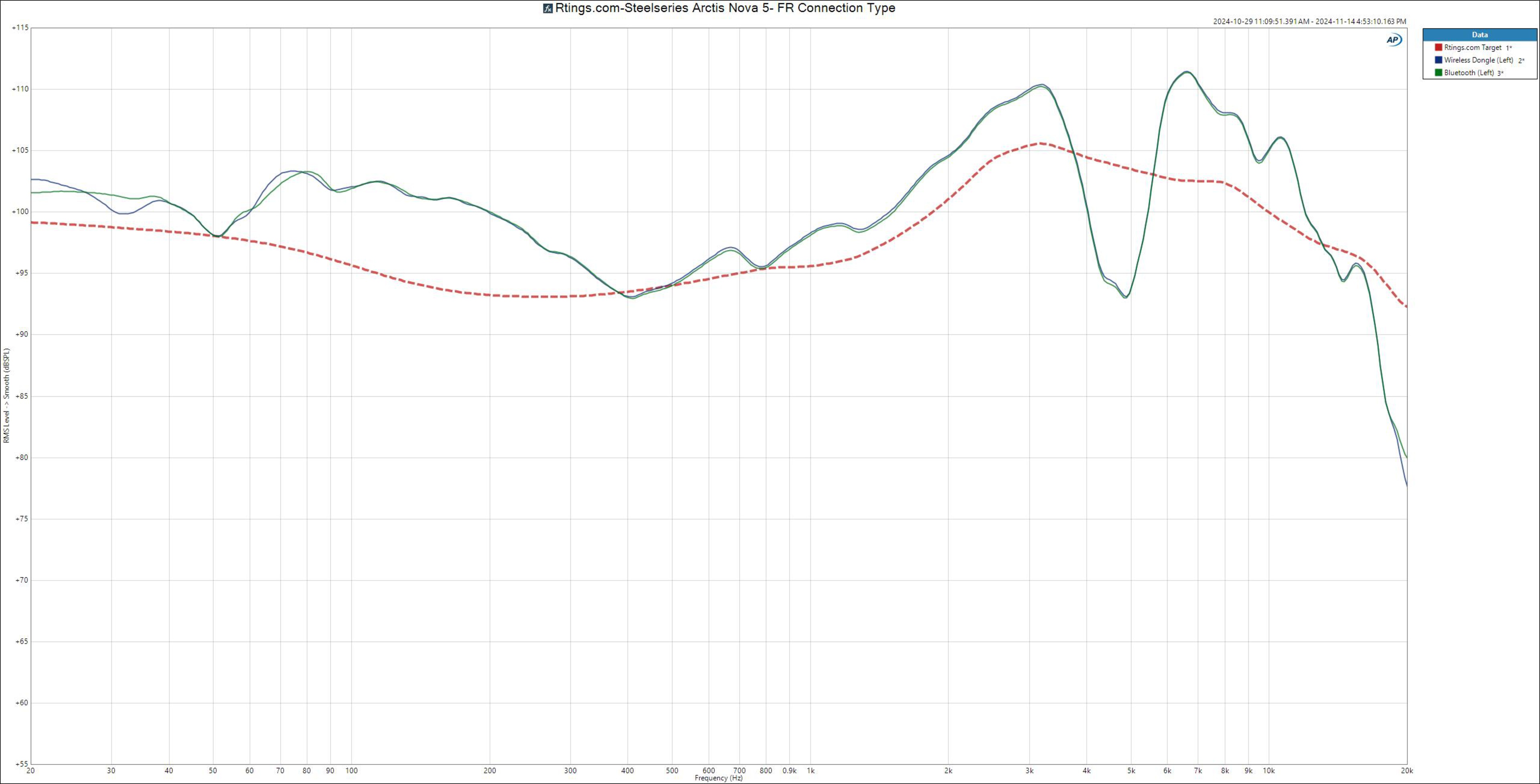Click the '100' frequency tick label
1540x784 pixels.
point(352,771)
